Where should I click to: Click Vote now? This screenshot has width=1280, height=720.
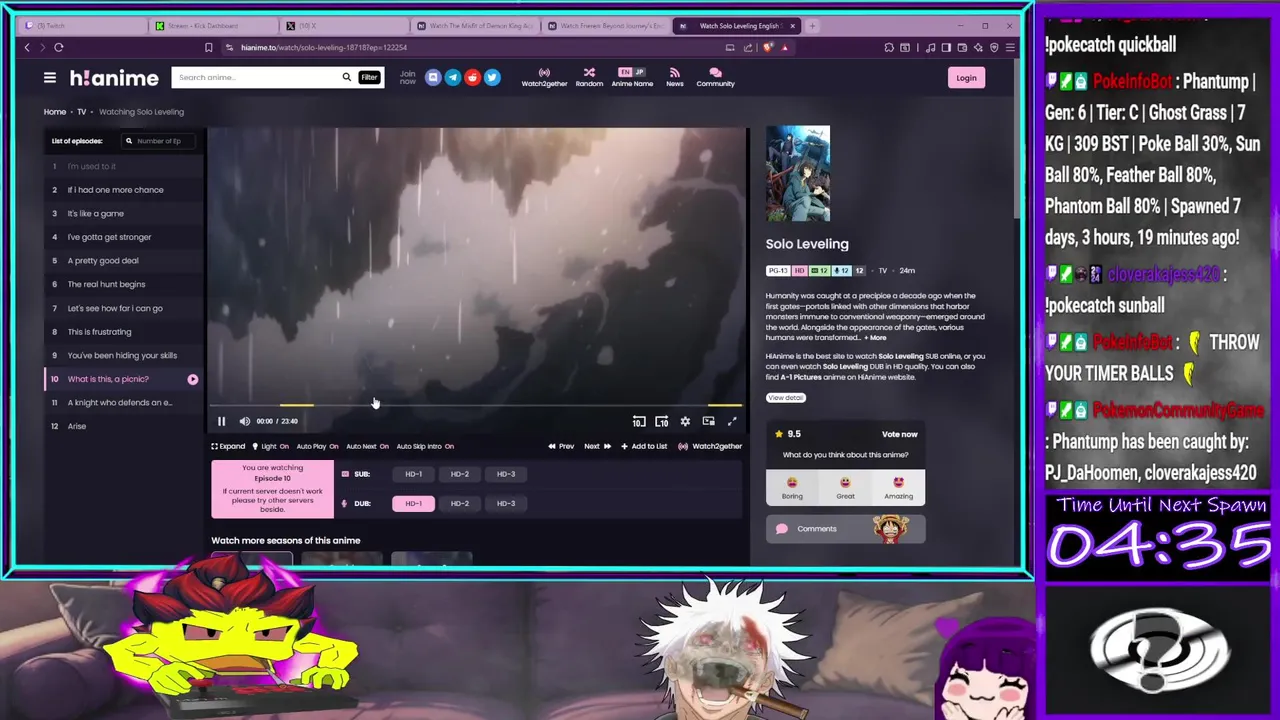[x=899, y=434]
